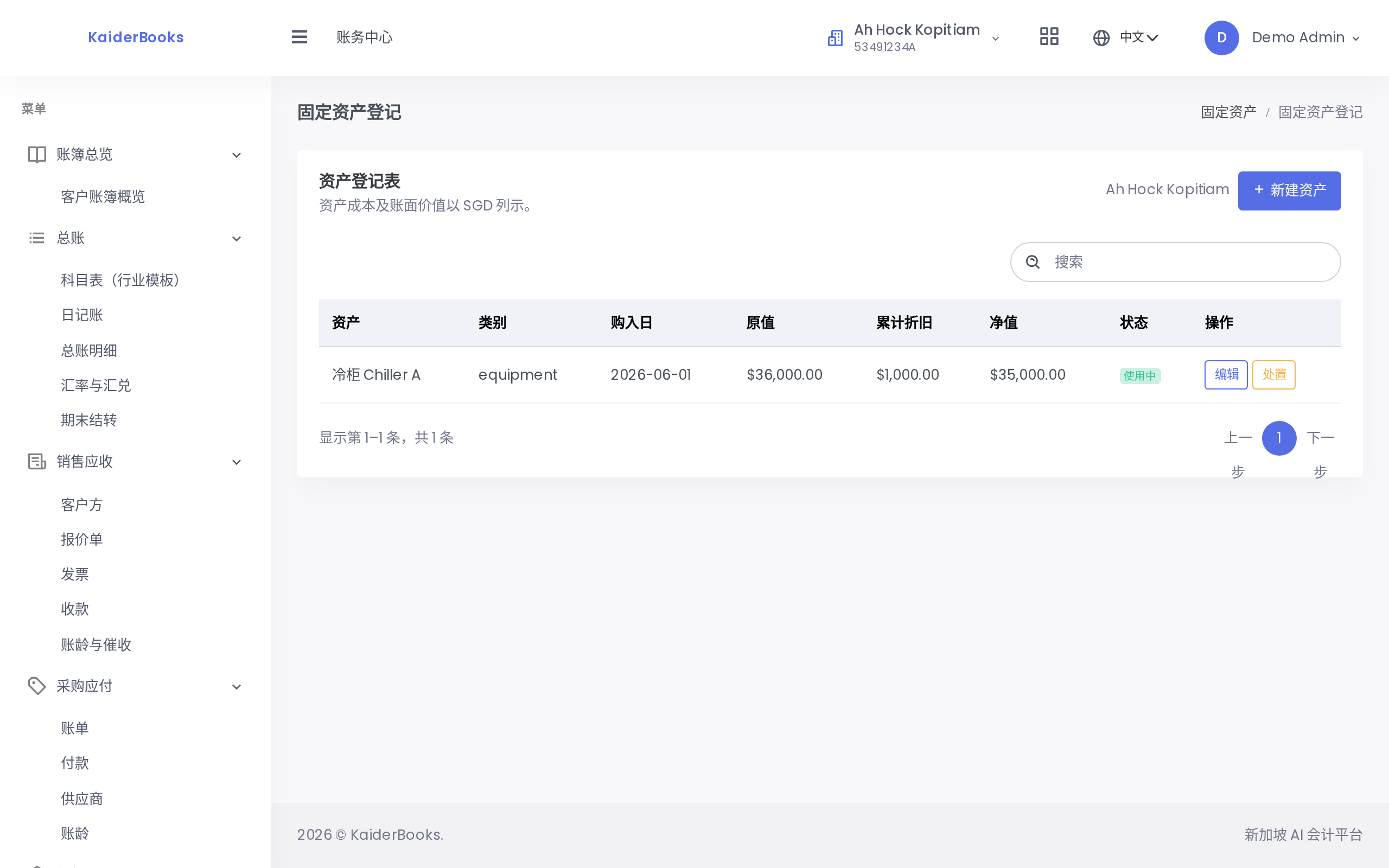Image resolution: width=1389 pixels, height=868 pixels.
Task: Click the 采购应付 tag icon
Action: 37,686
